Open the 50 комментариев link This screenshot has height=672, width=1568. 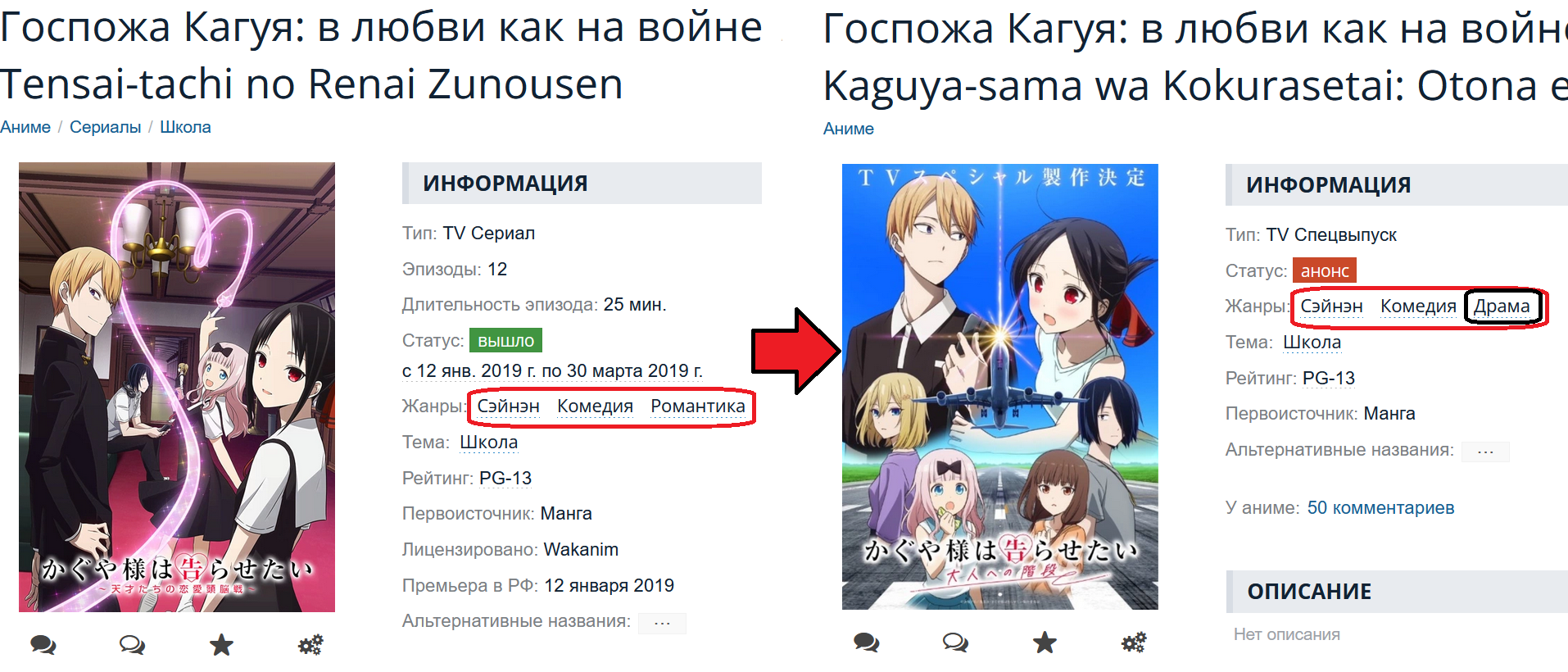click(1380, 507)
